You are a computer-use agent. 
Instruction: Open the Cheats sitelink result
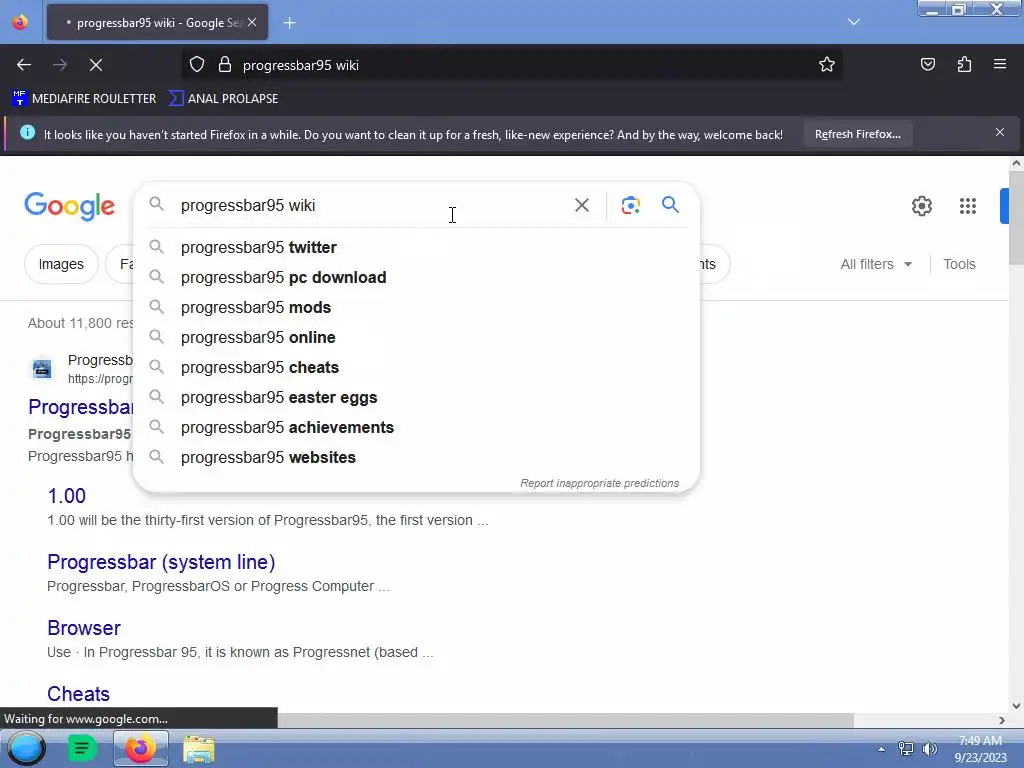78,694
